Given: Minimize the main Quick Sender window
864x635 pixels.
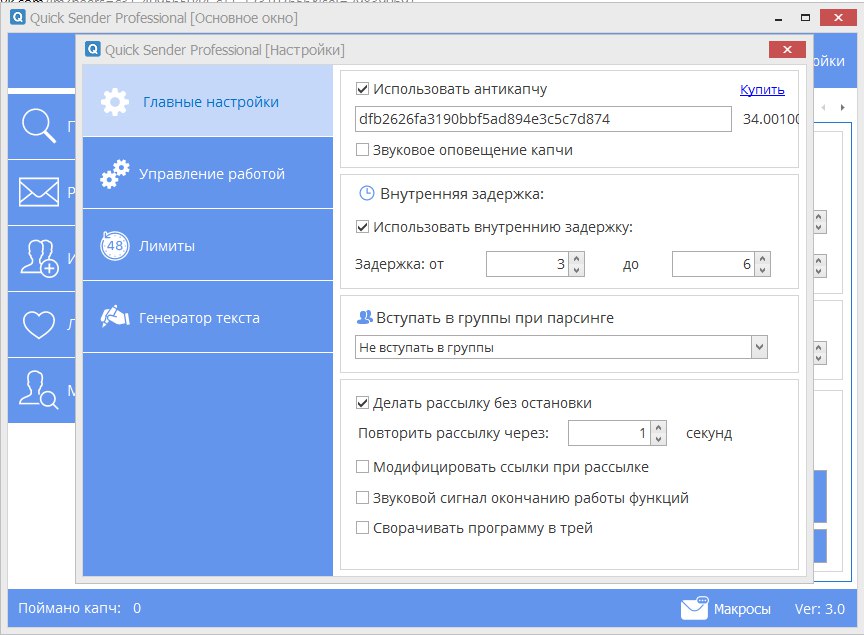Looking at the screenshot, I should pyautogui.click(x=779, y=18).
